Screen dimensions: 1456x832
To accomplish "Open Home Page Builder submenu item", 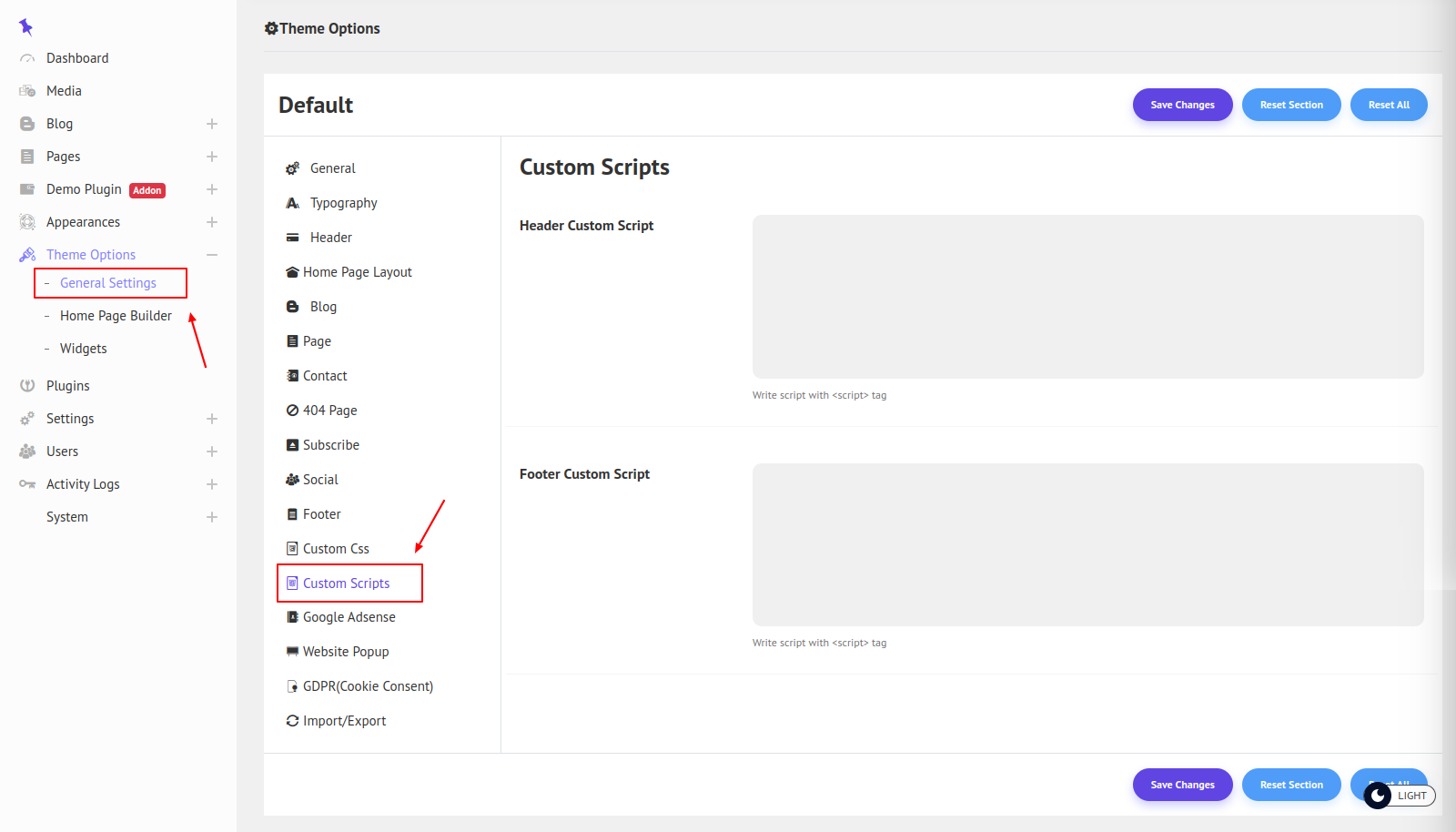I will 116,316.
